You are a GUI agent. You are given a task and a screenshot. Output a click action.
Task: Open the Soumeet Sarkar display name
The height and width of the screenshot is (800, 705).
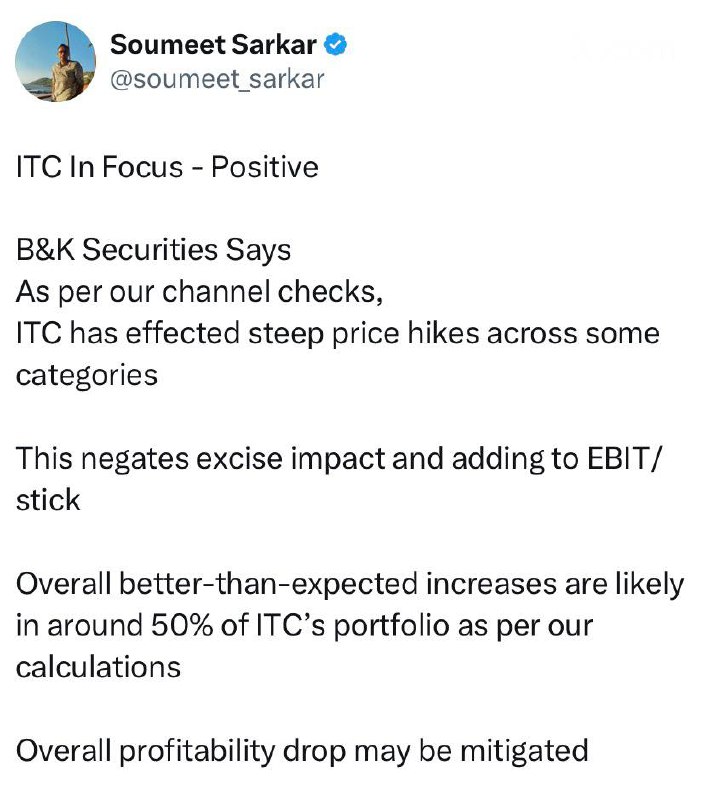217,45
